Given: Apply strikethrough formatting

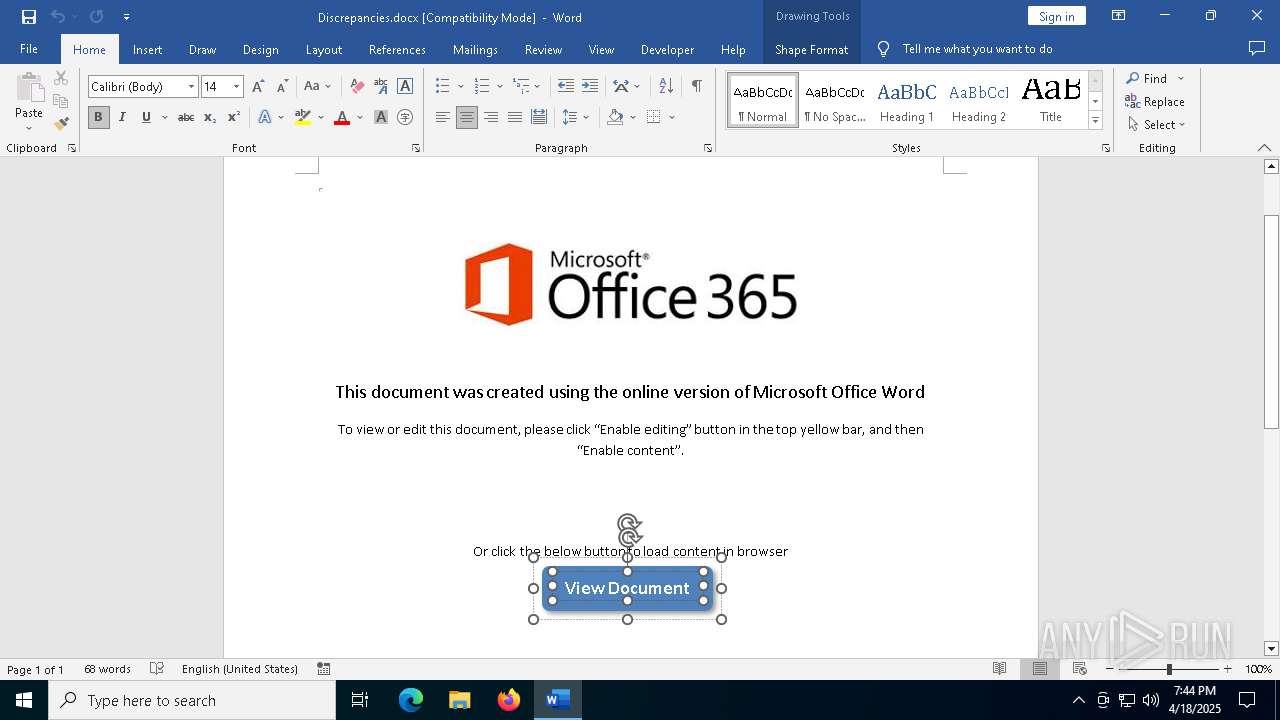Looking at the screenshot, I should point(185,117).
